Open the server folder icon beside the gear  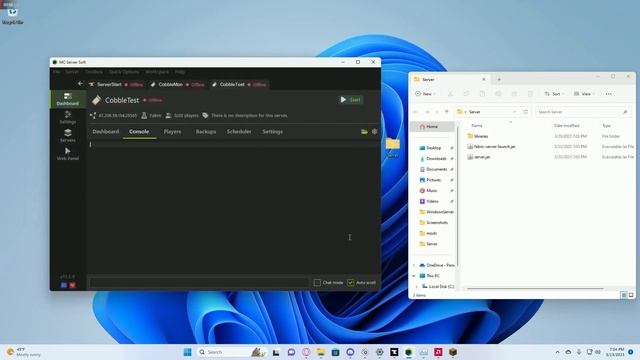364,132
